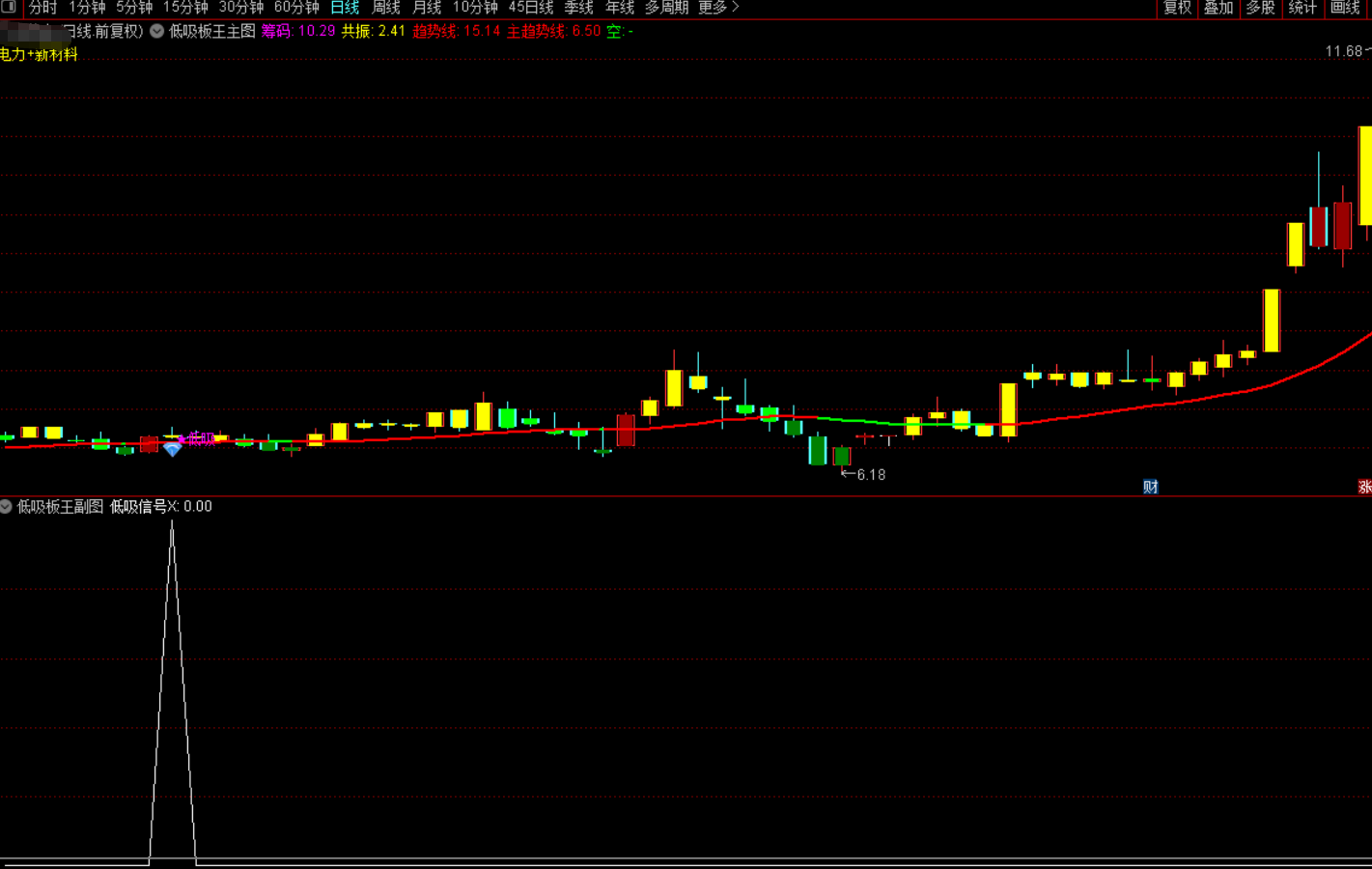Click the peak of the 低吸信号 spike
The width and height of the screenshot is (1372, 869).
pos(173,522)
